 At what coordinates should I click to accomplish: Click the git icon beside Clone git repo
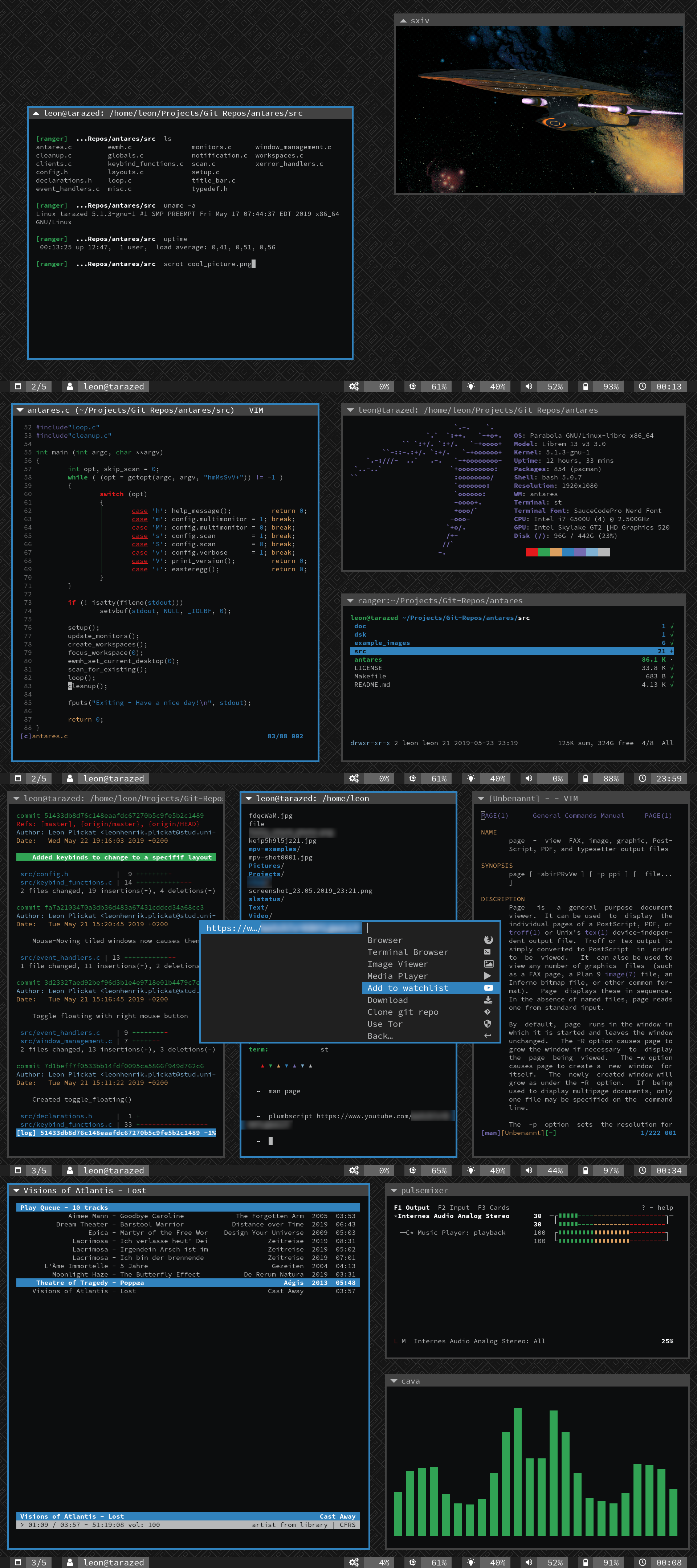click(x=488, y=1012)
